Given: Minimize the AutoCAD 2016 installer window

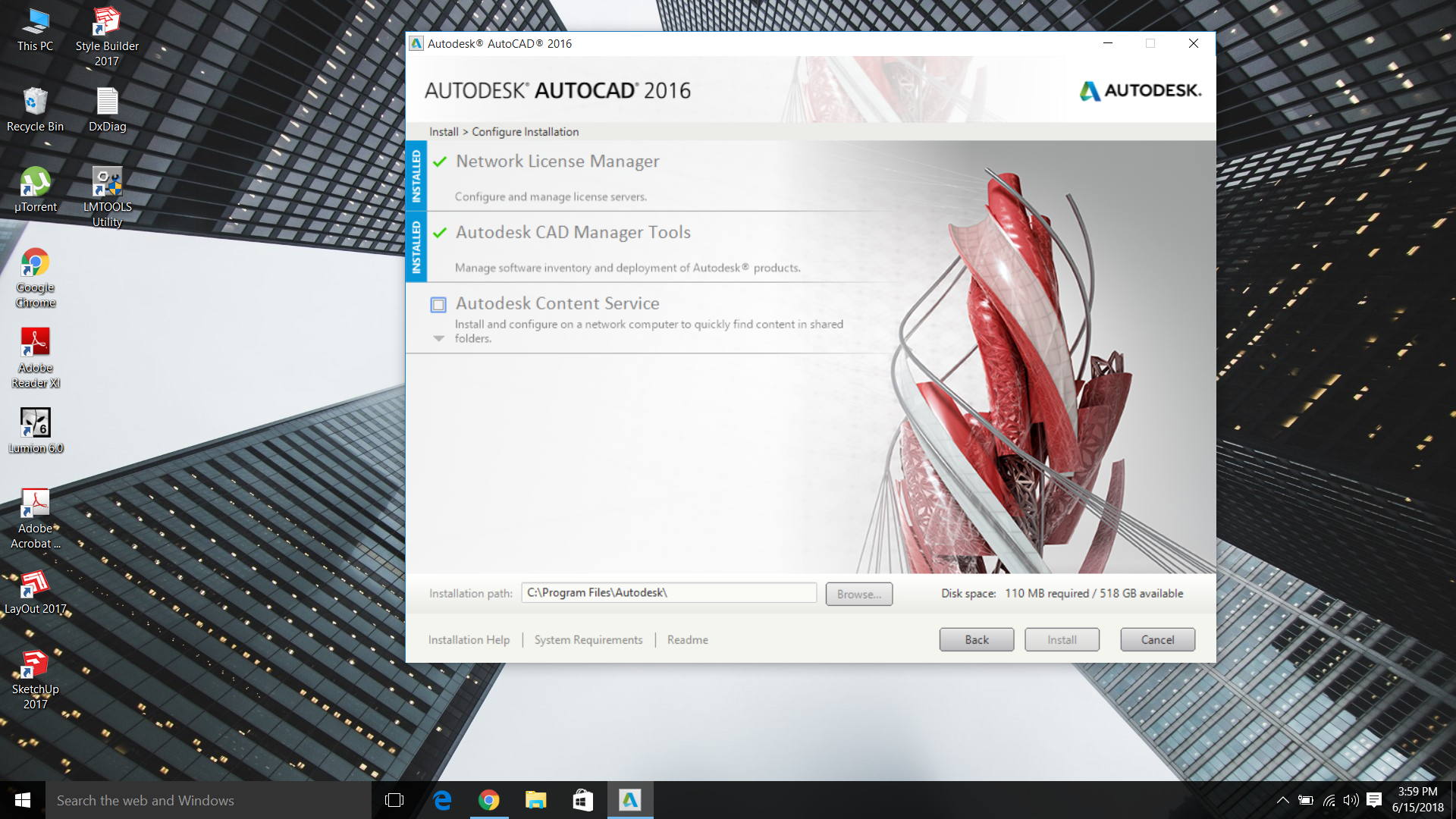Looking at the screenshot, I should (1108, 44).
